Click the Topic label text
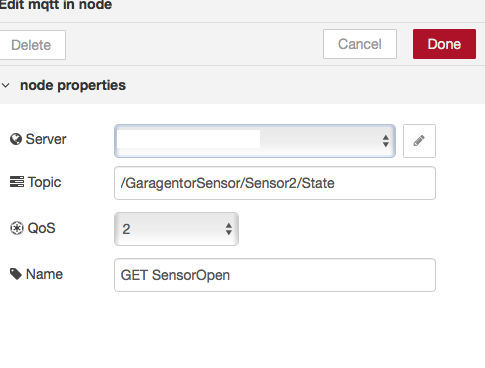The image size is (485, 368). click(x=44, y=182)
